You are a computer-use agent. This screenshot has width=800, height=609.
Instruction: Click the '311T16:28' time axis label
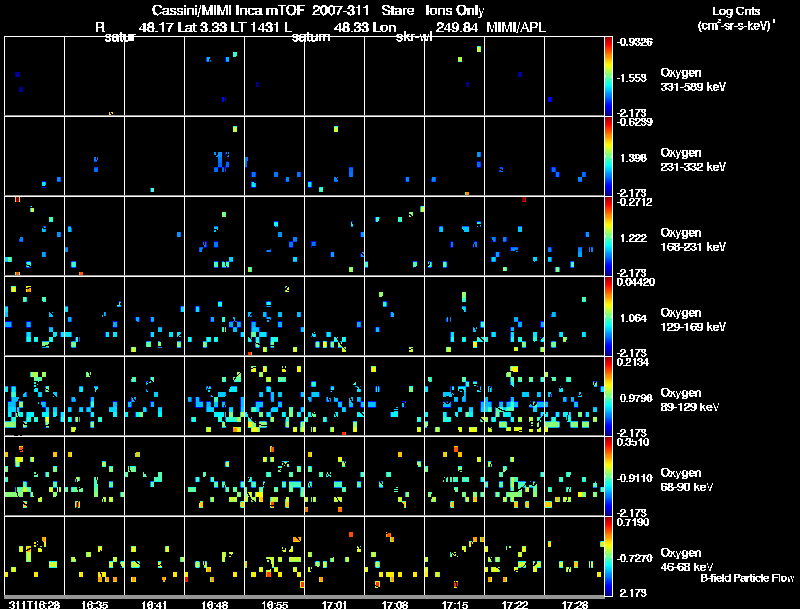(x=34, y=604)
